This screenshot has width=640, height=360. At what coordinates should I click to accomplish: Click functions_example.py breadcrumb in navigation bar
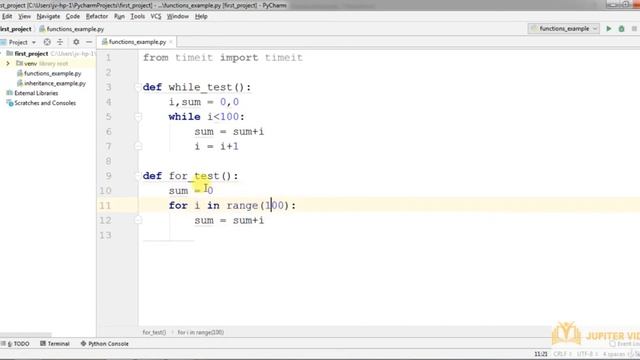coord(72,29)
